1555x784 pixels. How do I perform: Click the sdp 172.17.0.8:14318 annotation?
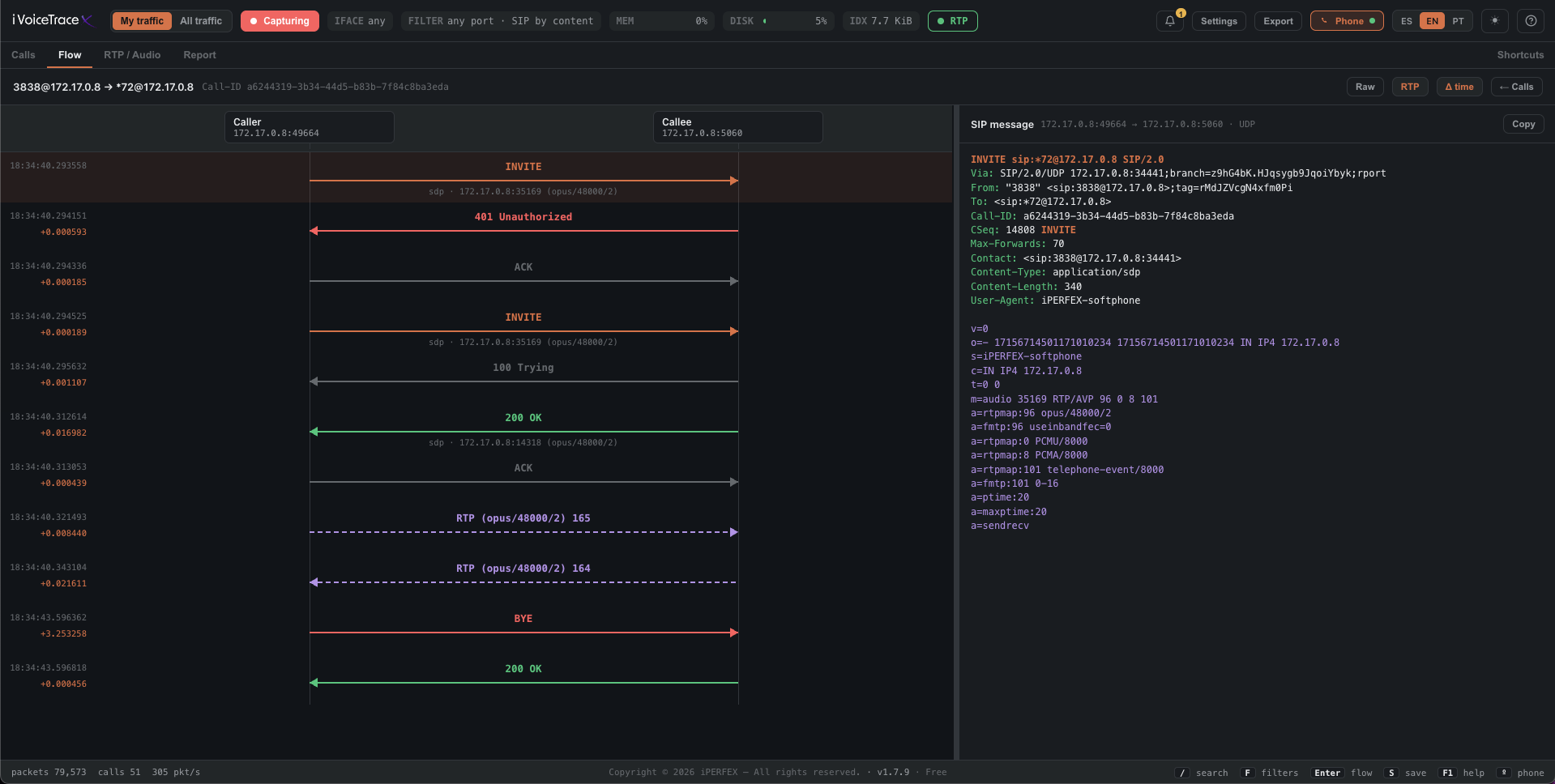(523, 443)
